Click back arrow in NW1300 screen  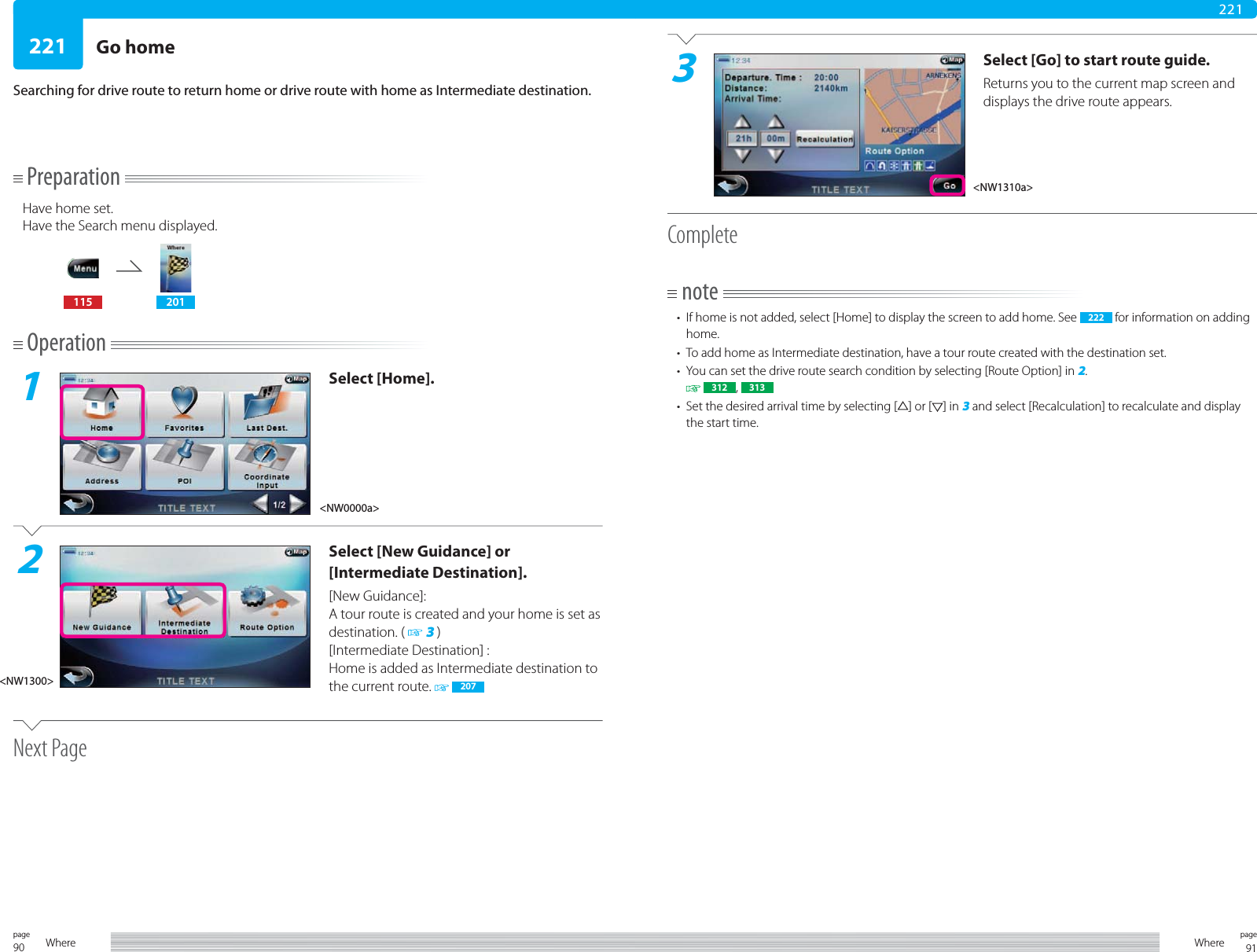click(78, 676)
